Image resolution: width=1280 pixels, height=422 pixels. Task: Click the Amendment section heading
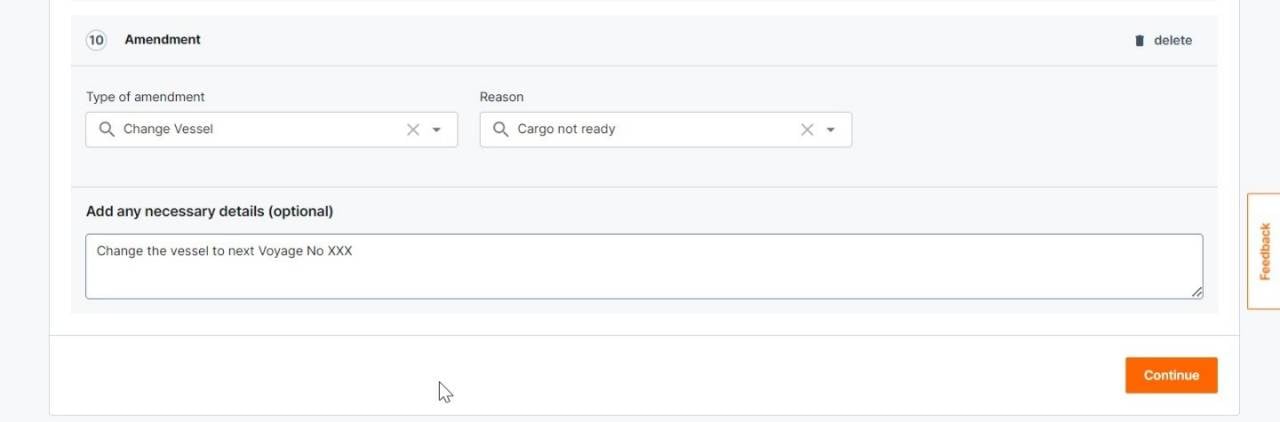tap(162, 40)
